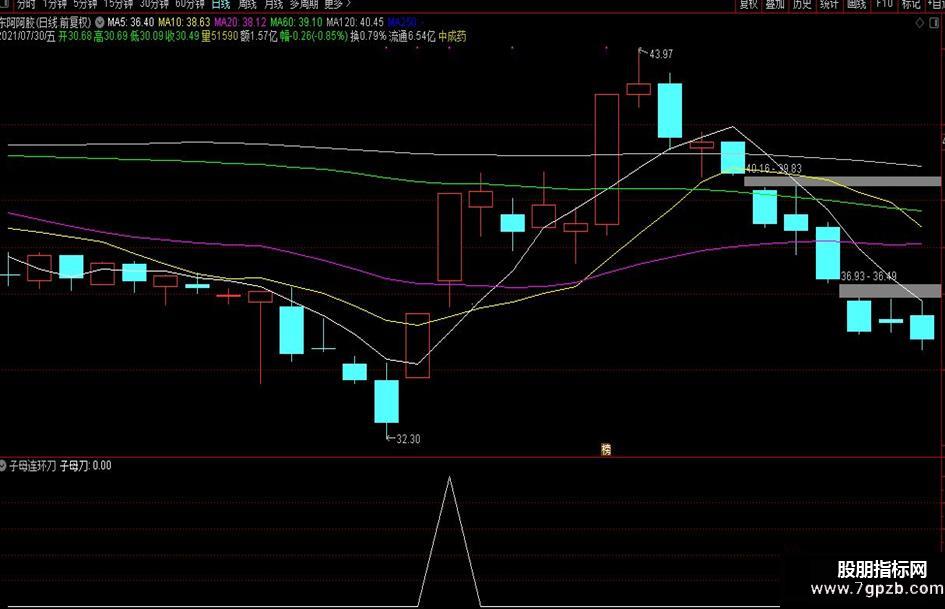Activate the 画线 drawing tool
The width and height of the screenshot is (945, 609).
pyautogui.click(x=856, y=4)
